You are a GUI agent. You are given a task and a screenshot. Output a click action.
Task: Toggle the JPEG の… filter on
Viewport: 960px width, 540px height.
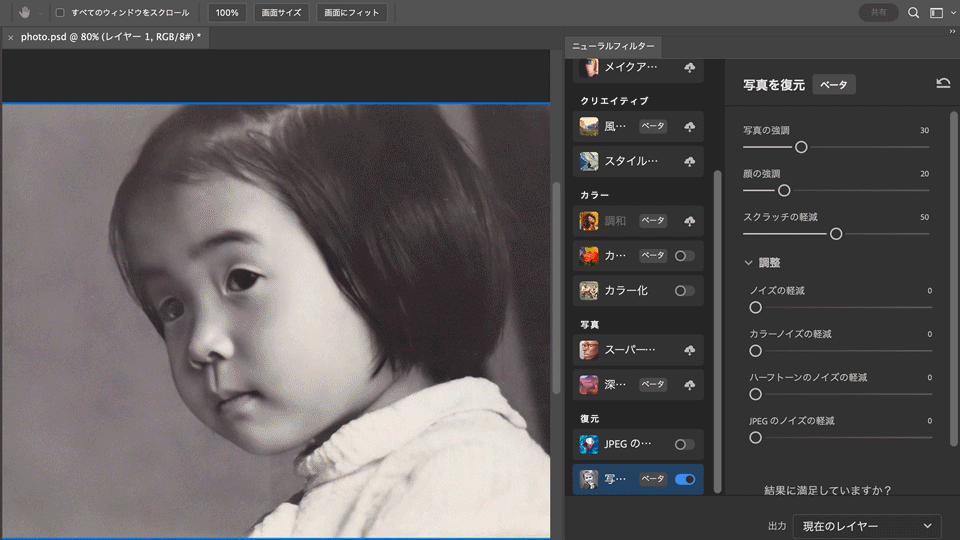click(x=684, y=444)
